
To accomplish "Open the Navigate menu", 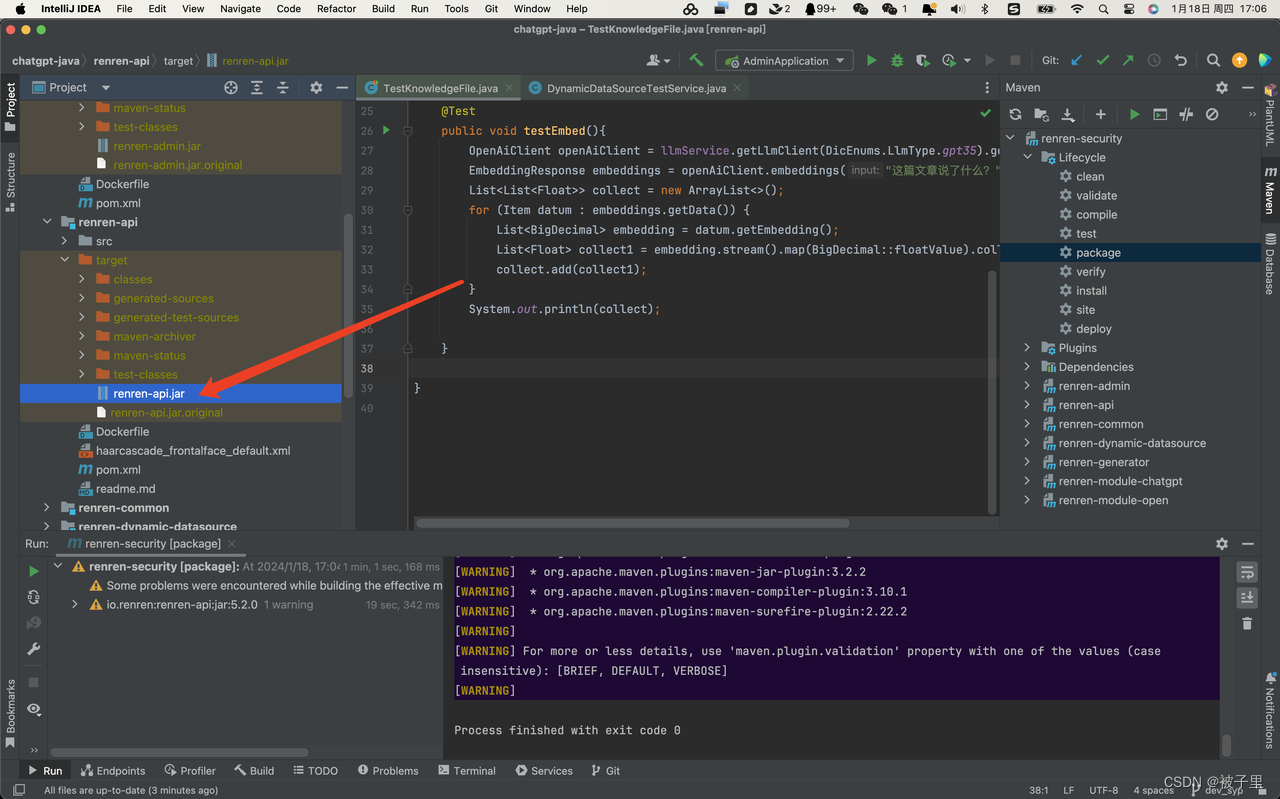I will pyautogui.click(x=240, y=8).
